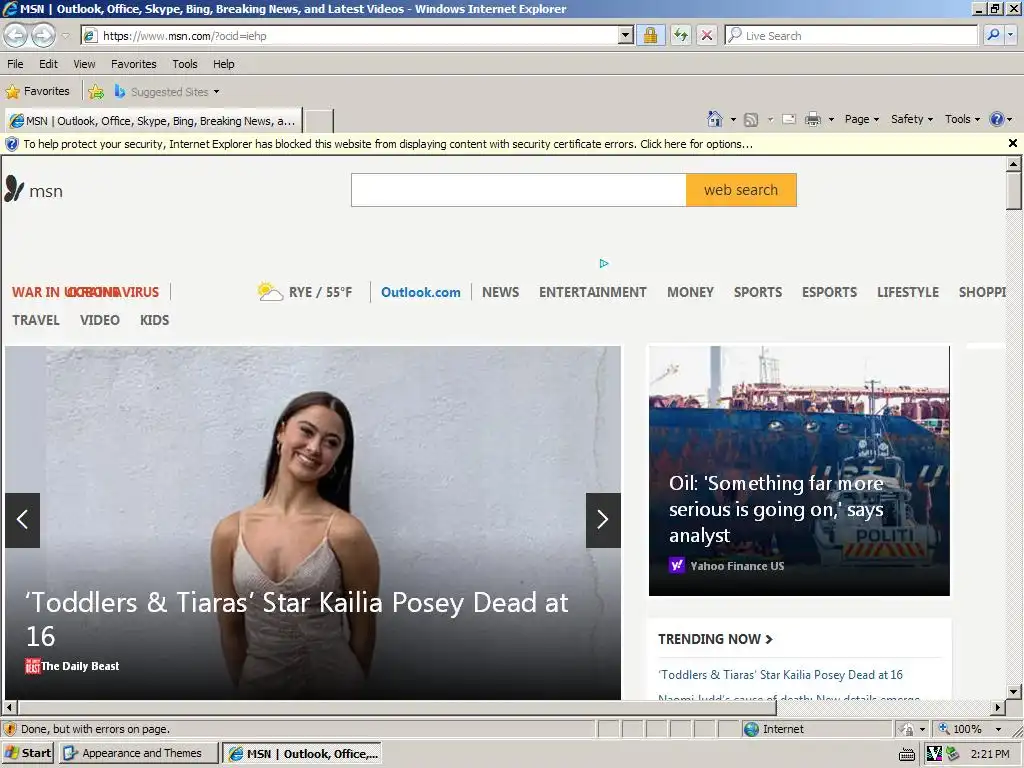1024x768 pixels.
Task: Open the Page command dropdown
Action: tap(862, 119)
